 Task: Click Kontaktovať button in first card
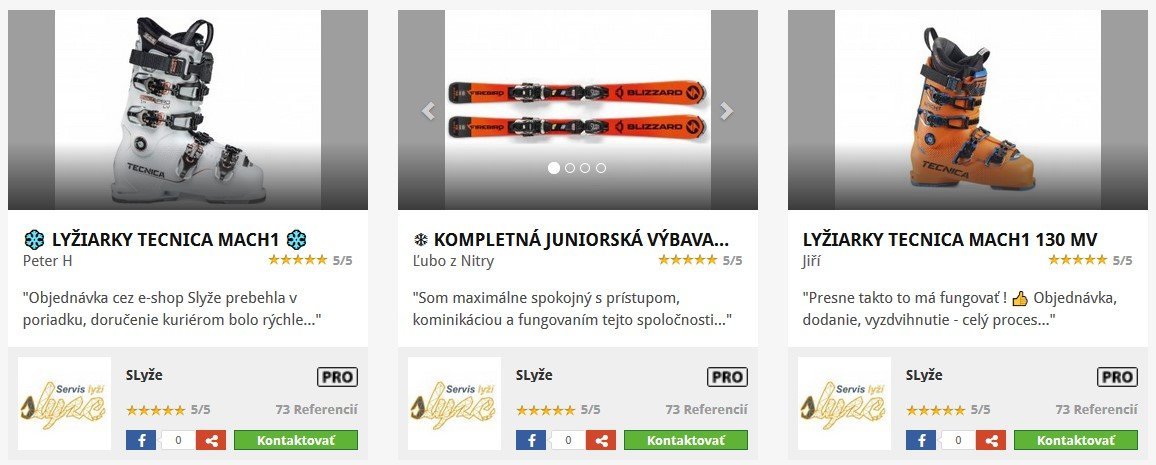pyautogui.click(x=296, y=441)
